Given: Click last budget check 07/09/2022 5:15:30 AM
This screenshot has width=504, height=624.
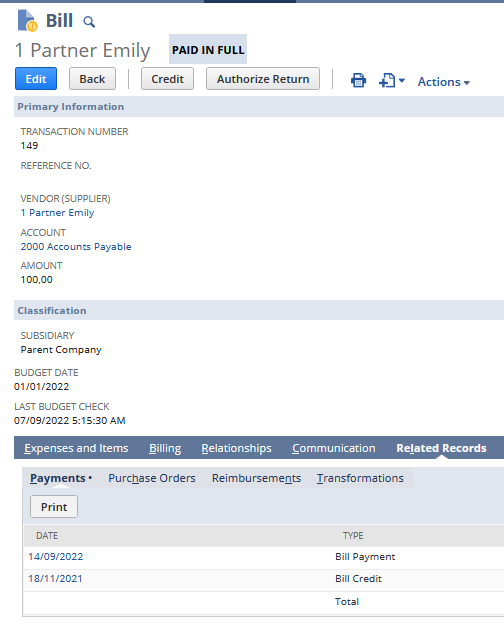Looking at the screenshot, I should point(70,421).
